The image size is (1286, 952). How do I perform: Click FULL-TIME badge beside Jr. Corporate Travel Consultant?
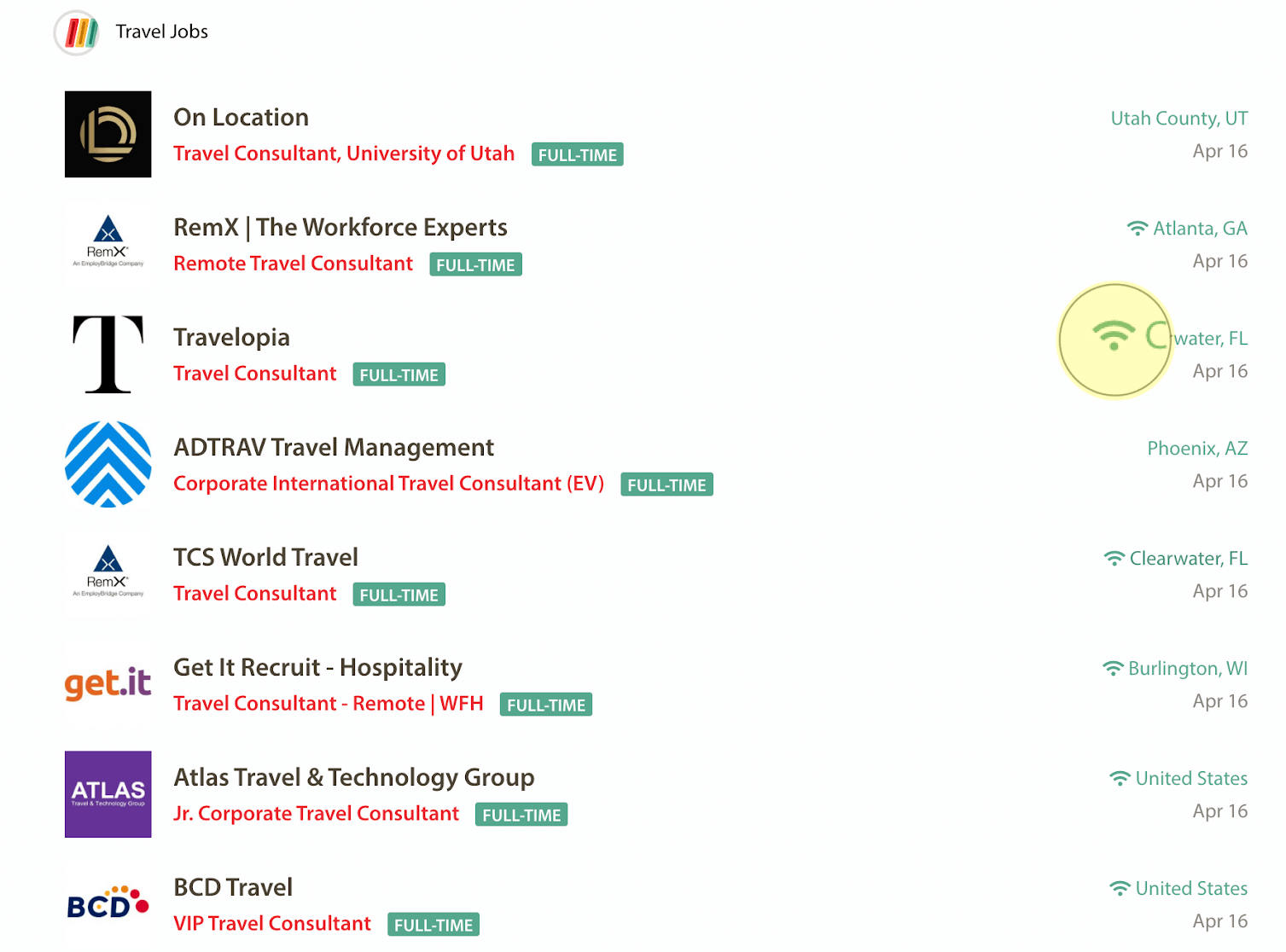pos(521,815)
